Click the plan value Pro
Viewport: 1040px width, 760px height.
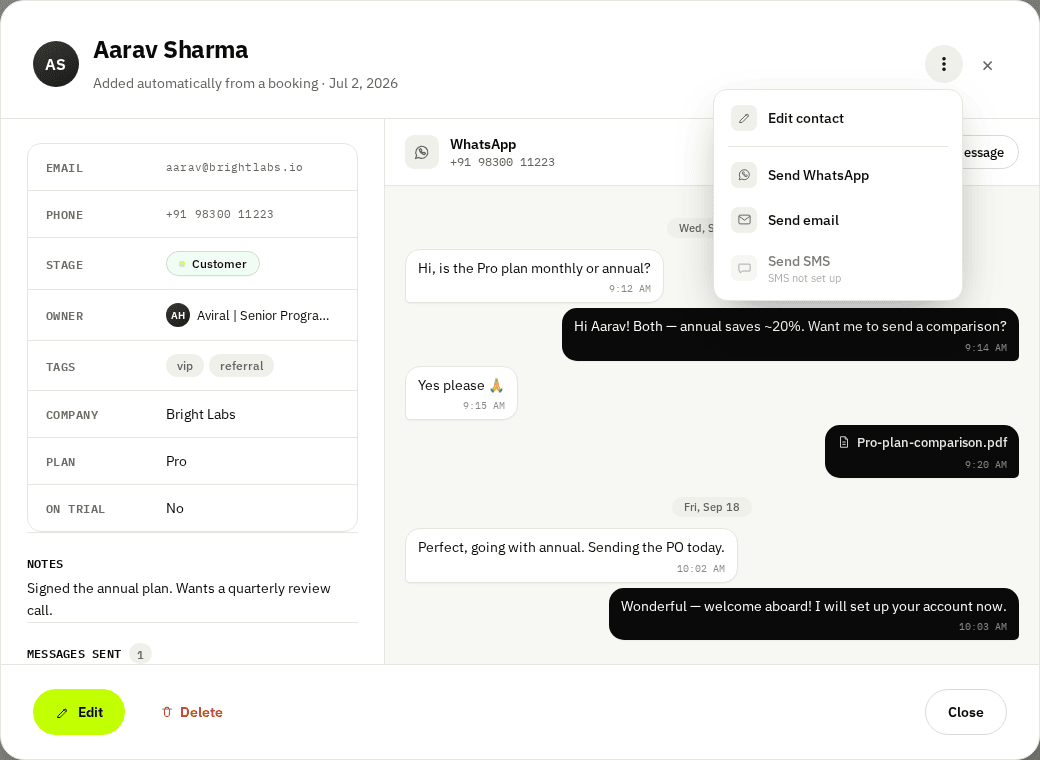[x=176, y=462]
